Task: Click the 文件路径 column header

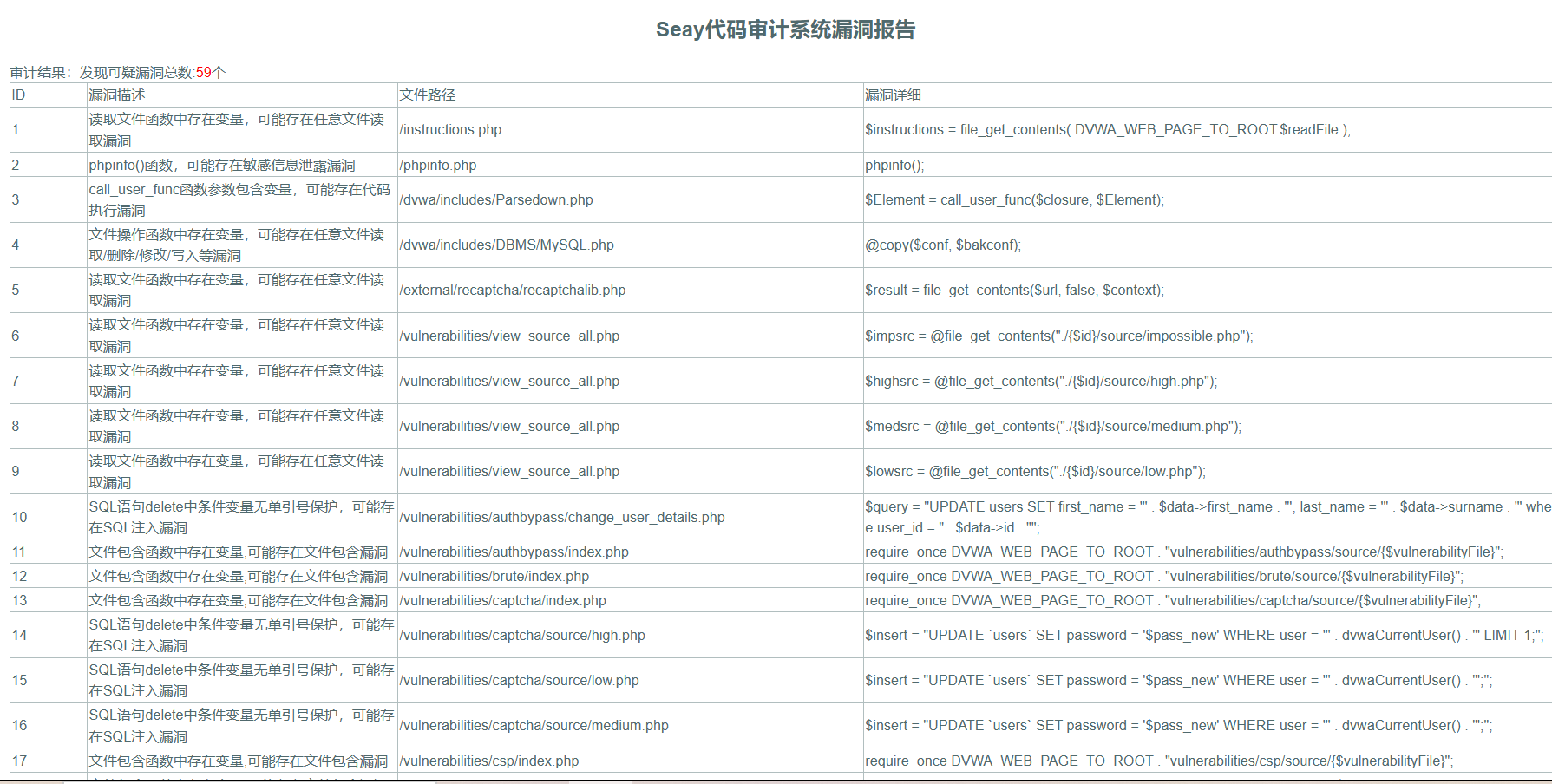Action: click(425, 95)
